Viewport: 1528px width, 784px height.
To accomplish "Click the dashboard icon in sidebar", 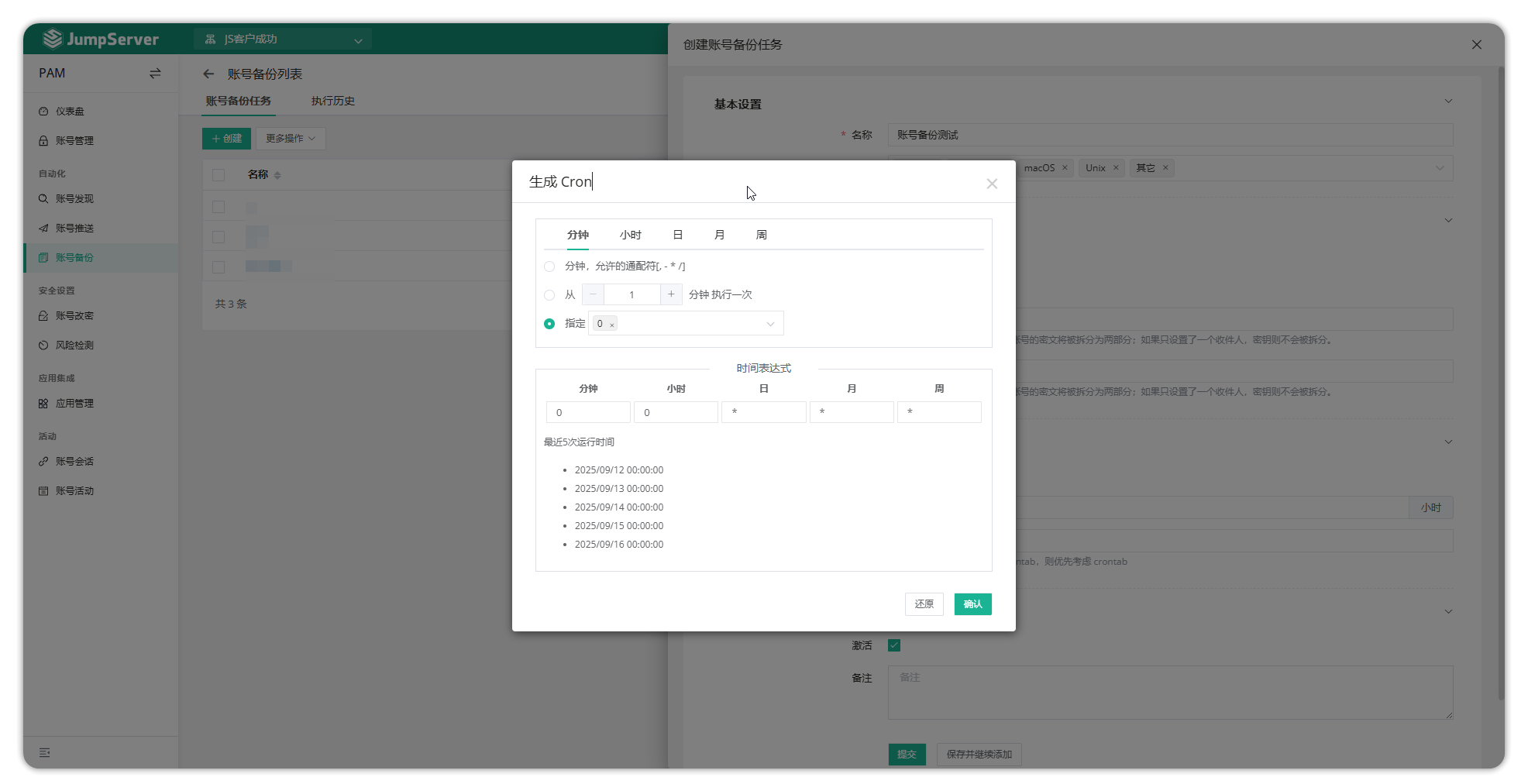I will click(x=43, y=112).
